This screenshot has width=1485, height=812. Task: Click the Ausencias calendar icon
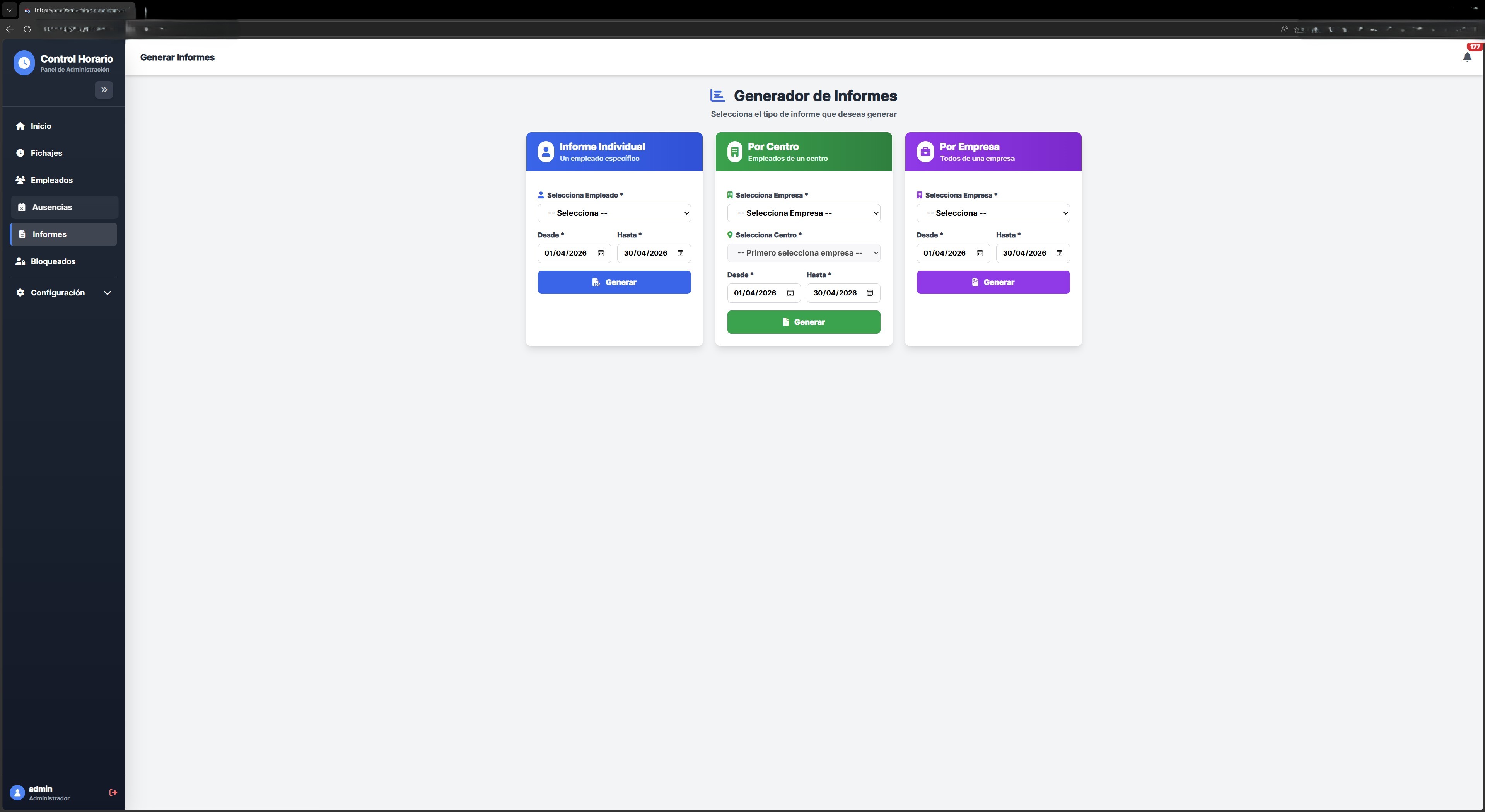22,207
